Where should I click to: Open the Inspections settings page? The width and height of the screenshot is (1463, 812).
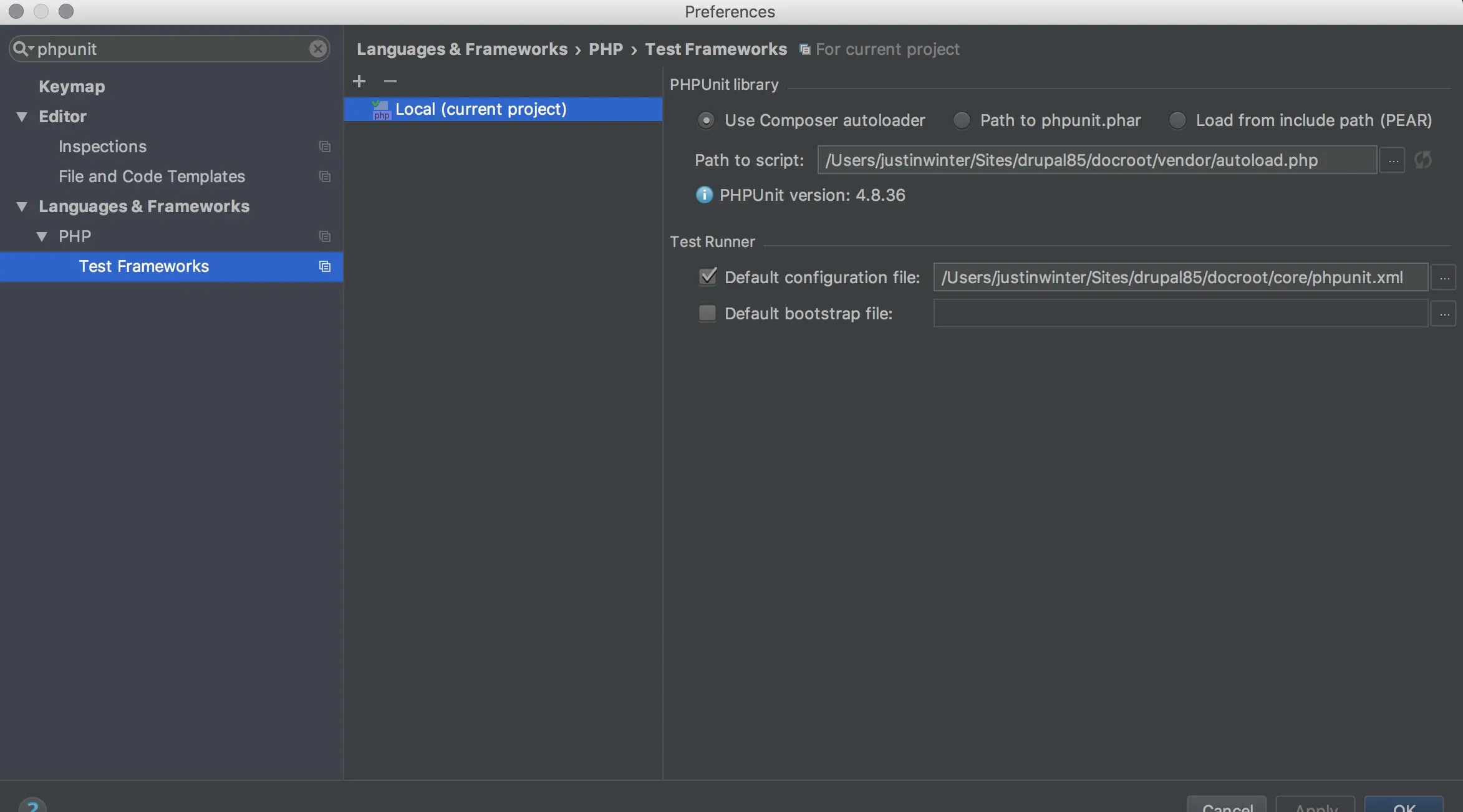tap(102, 147)
